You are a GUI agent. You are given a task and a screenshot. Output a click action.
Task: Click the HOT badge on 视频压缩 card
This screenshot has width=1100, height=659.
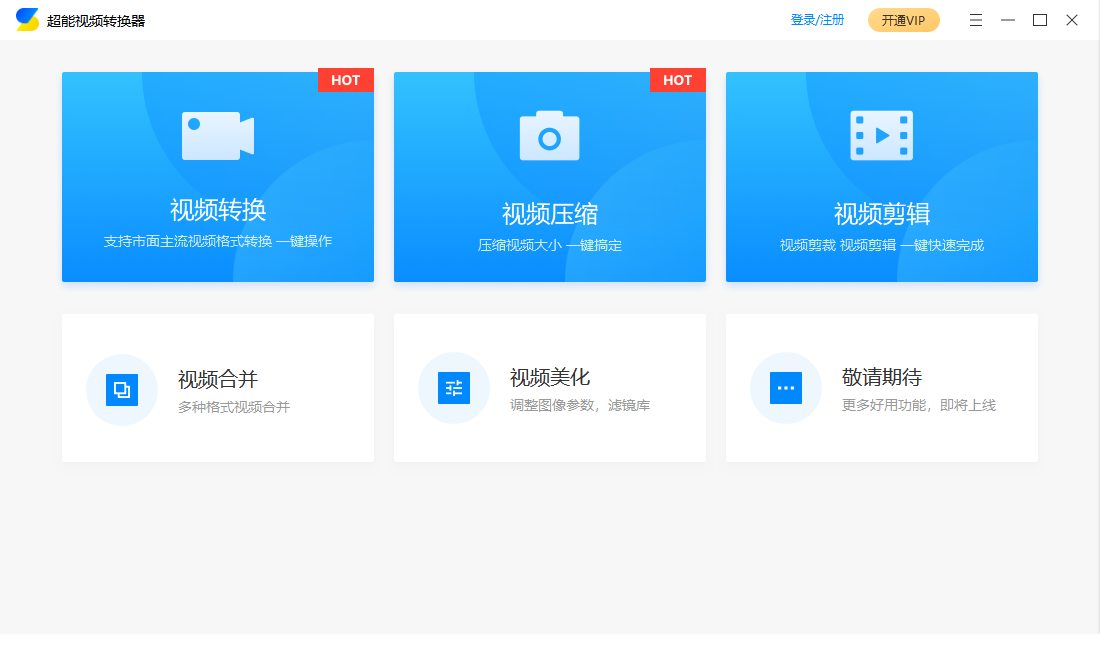pyautogui.click(x=677, y=80)
